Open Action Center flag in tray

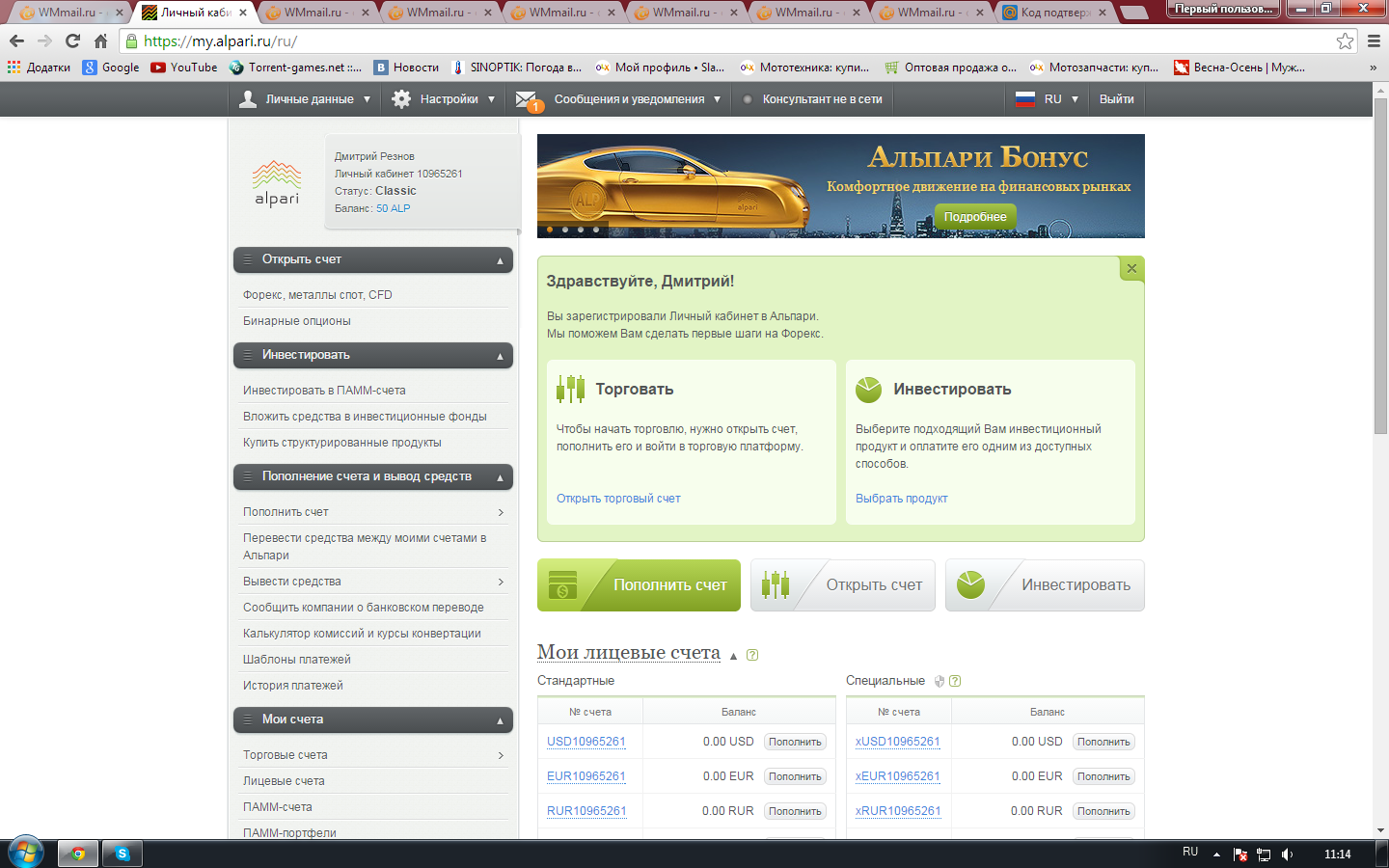[x=1240, y=854]
